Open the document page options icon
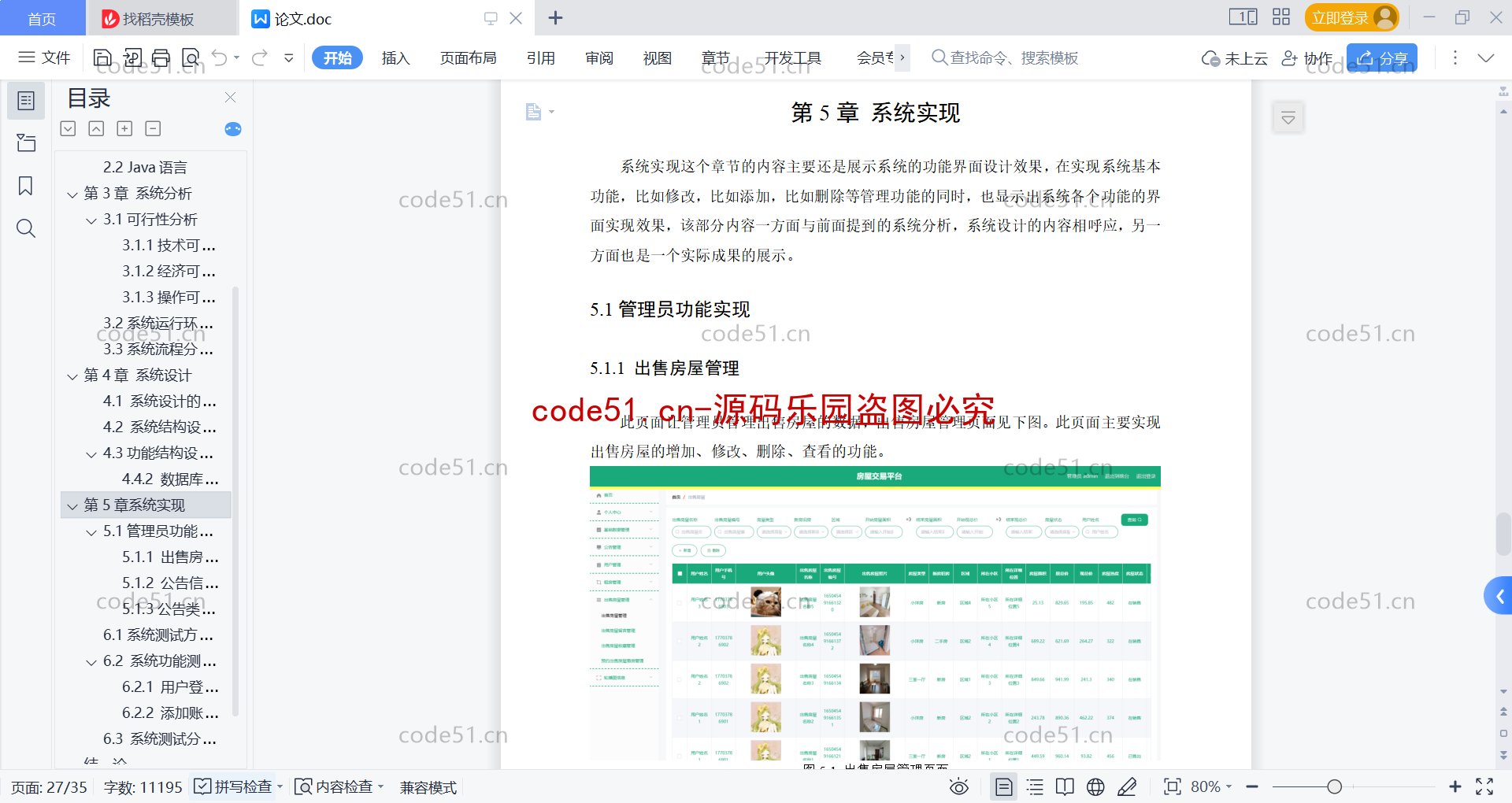The image size is (1512, 803). 539,112
